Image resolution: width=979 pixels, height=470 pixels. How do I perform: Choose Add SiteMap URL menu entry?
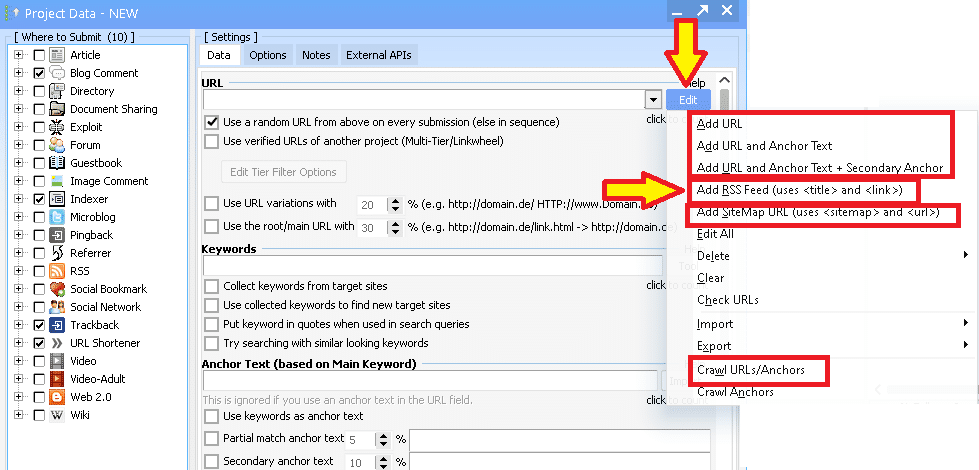click(x=818, y=212)
